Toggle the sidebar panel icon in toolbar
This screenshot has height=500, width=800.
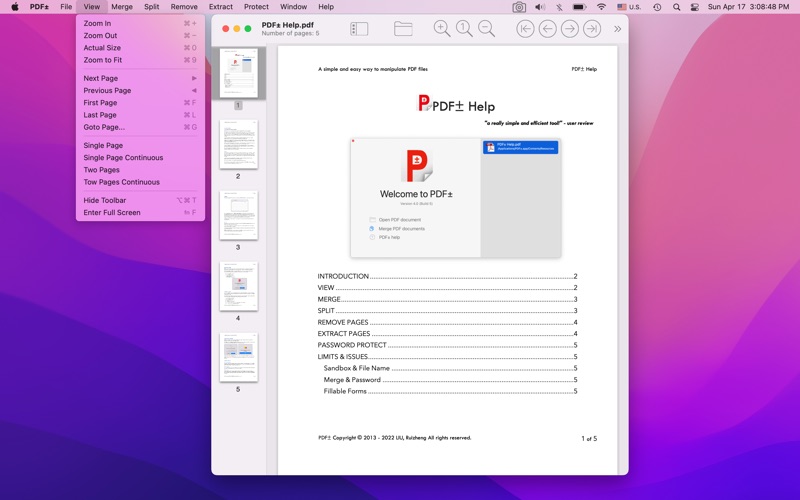pos(359,29)
